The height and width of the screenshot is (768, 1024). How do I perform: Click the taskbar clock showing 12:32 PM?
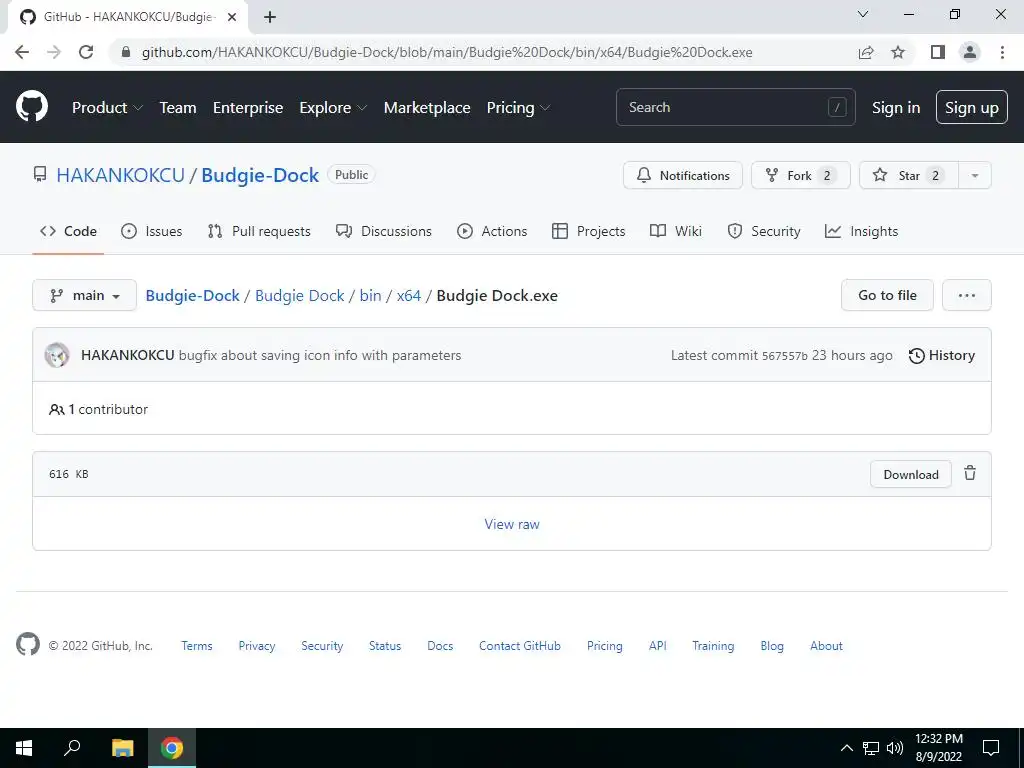coord(938,748)
